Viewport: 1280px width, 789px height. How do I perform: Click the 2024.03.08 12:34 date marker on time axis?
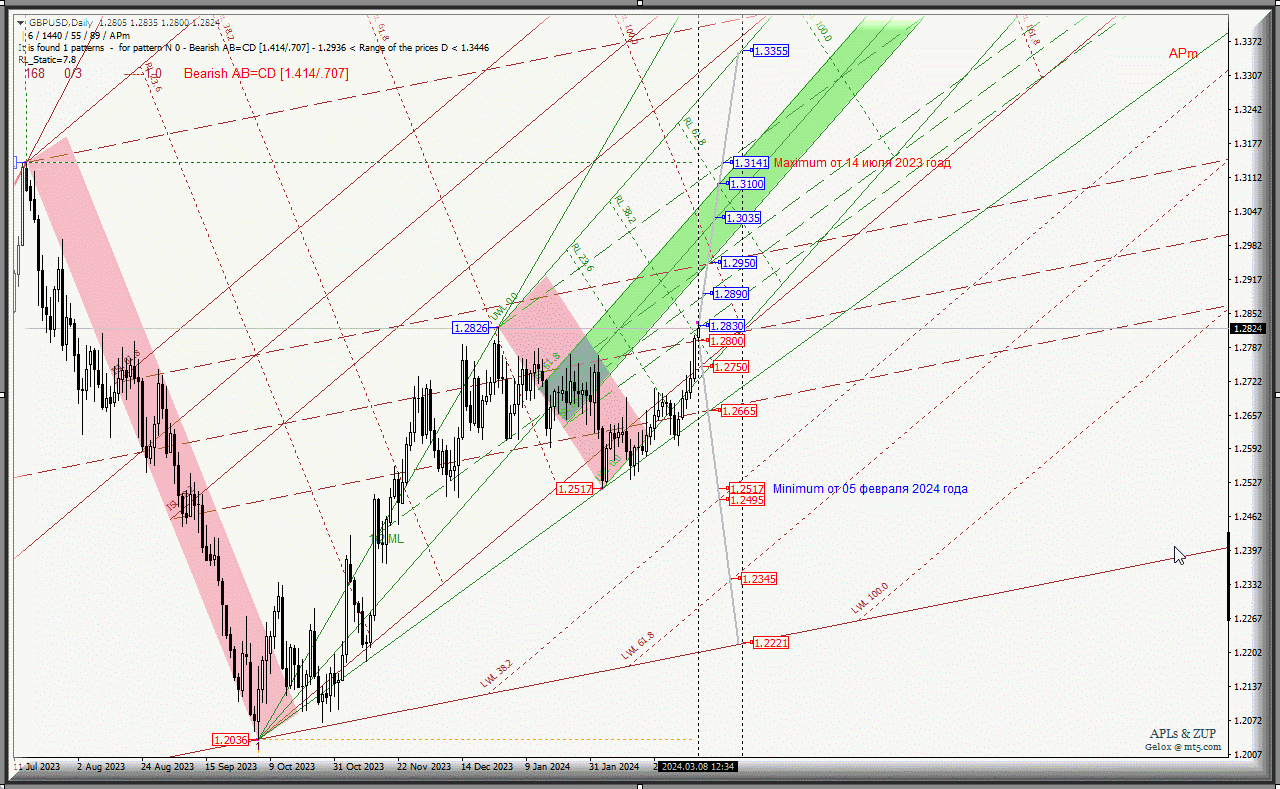click(x=698, y=767)
